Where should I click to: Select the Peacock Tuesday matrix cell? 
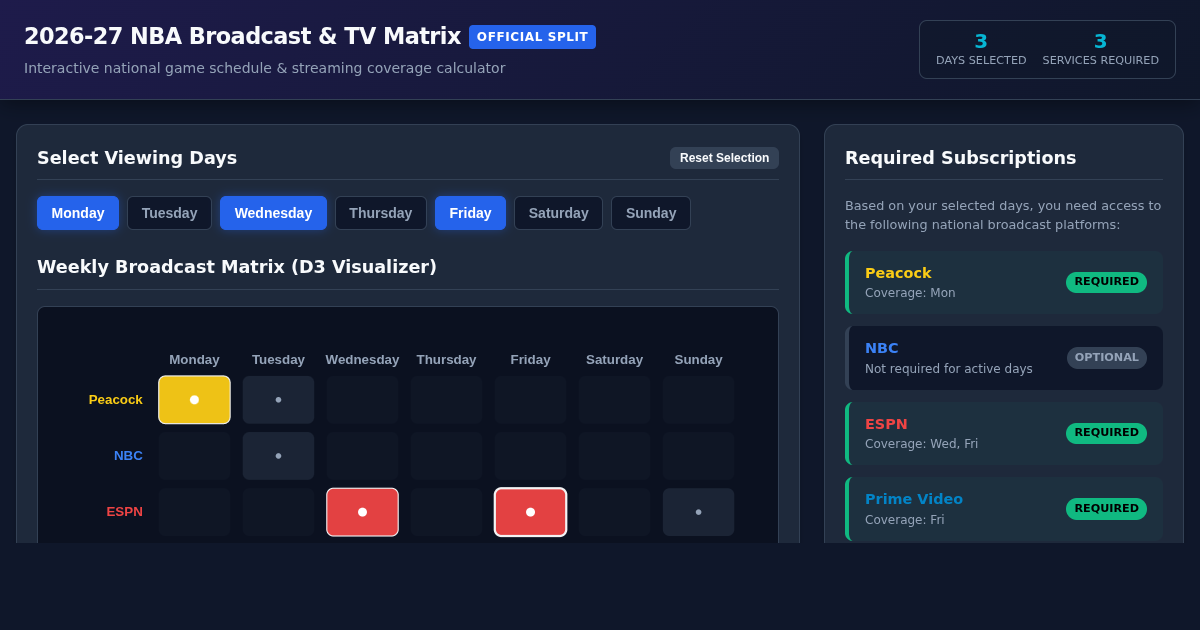click(278, 400)
